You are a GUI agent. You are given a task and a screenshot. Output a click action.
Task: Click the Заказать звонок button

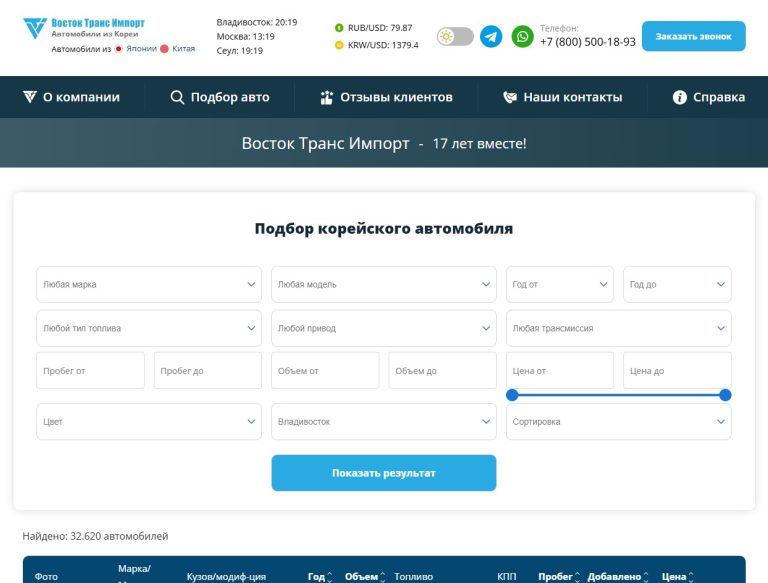point(694,36)
